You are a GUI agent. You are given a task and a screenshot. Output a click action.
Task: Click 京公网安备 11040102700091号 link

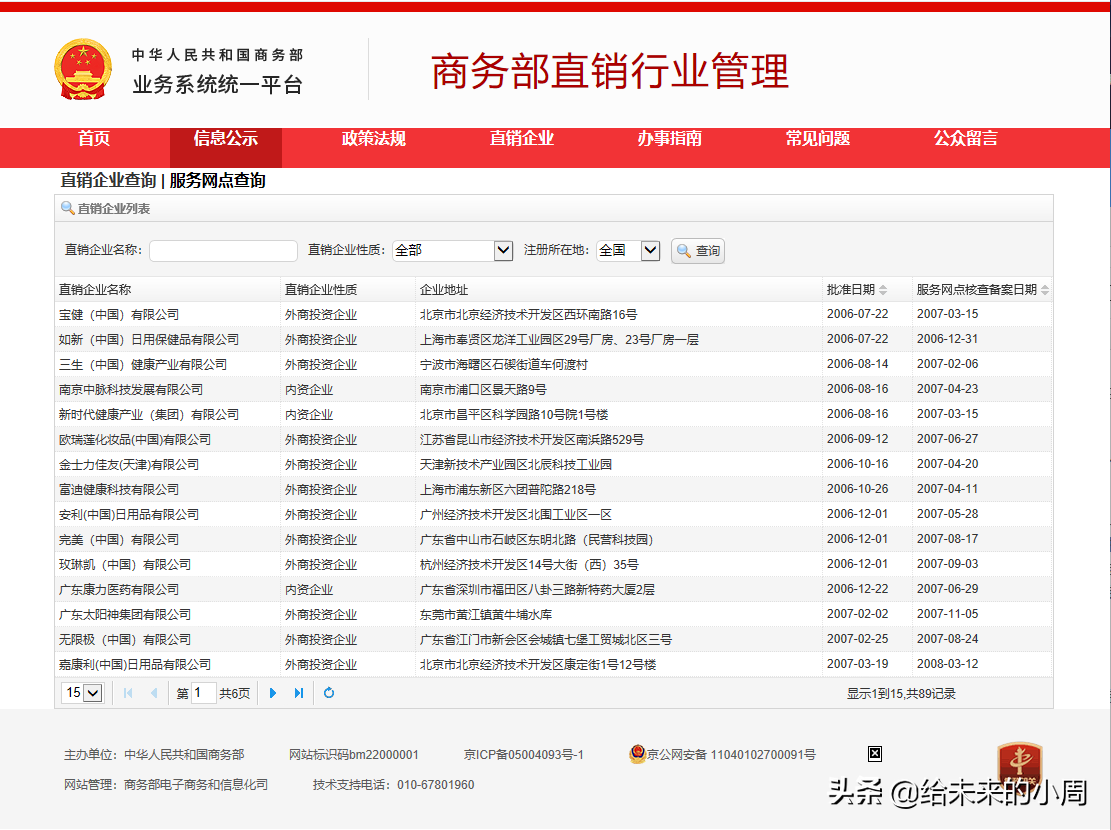click(x=731, y=755)
